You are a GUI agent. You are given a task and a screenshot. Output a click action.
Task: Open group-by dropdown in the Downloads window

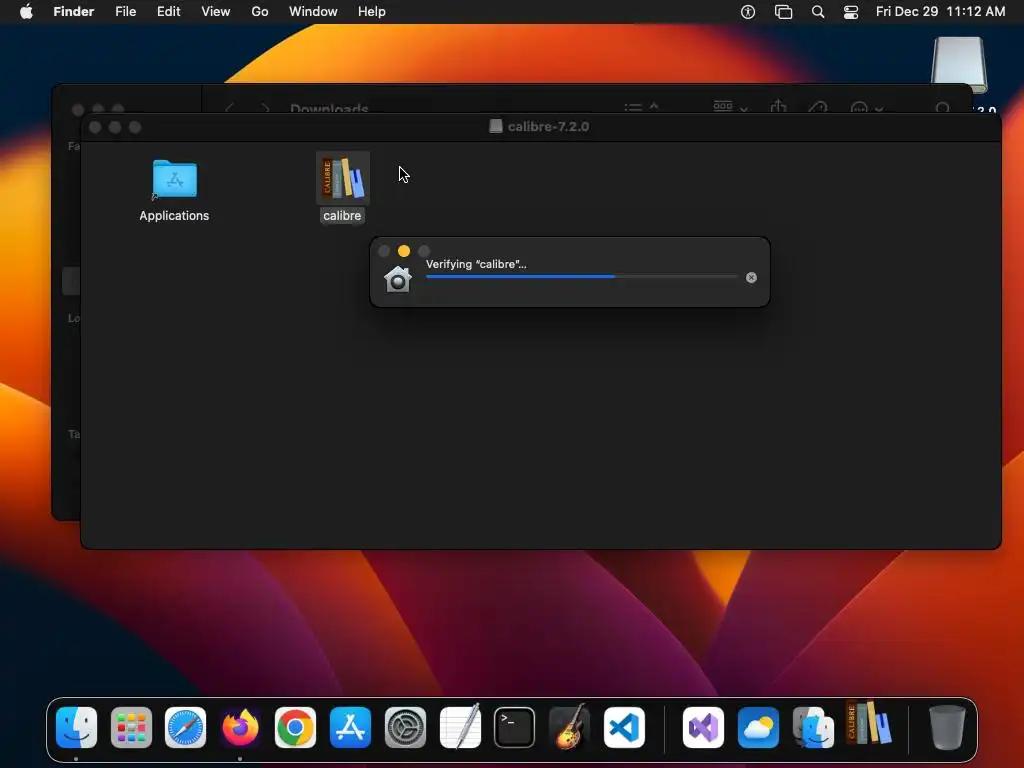tap(730, 106)
